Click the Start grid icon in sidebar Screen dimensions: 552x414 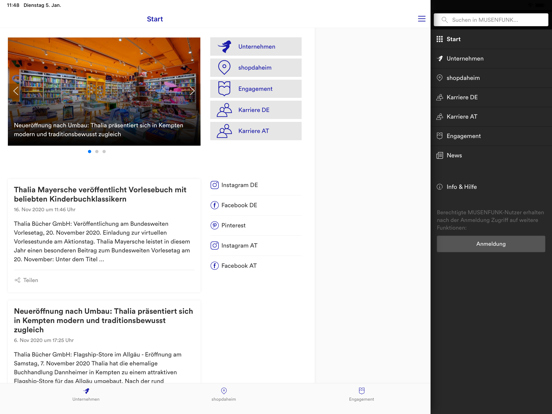[440, 39]
